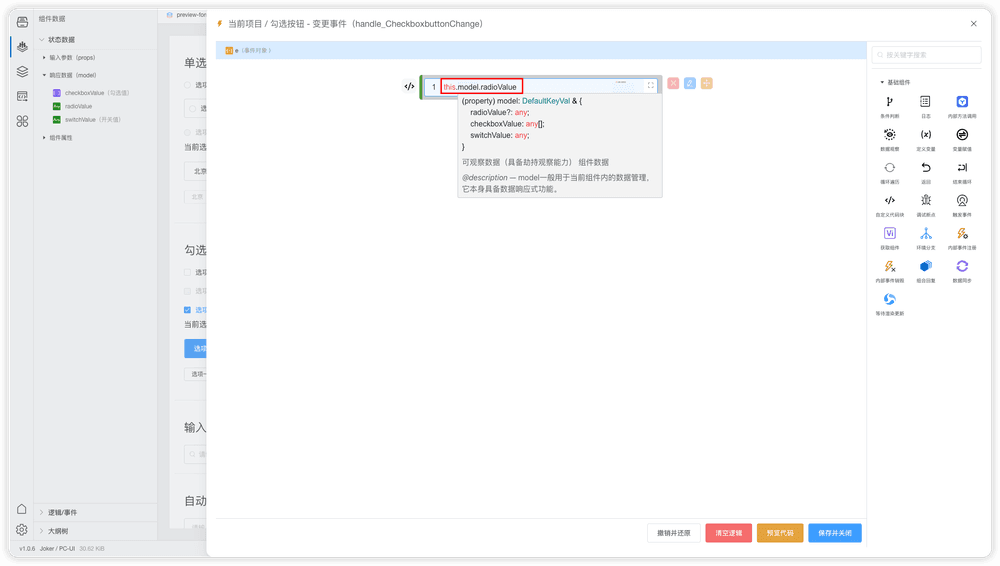1000x566 pixels.
Task: Open the layers sidebar icon
Action: click(x=22, y=71)
